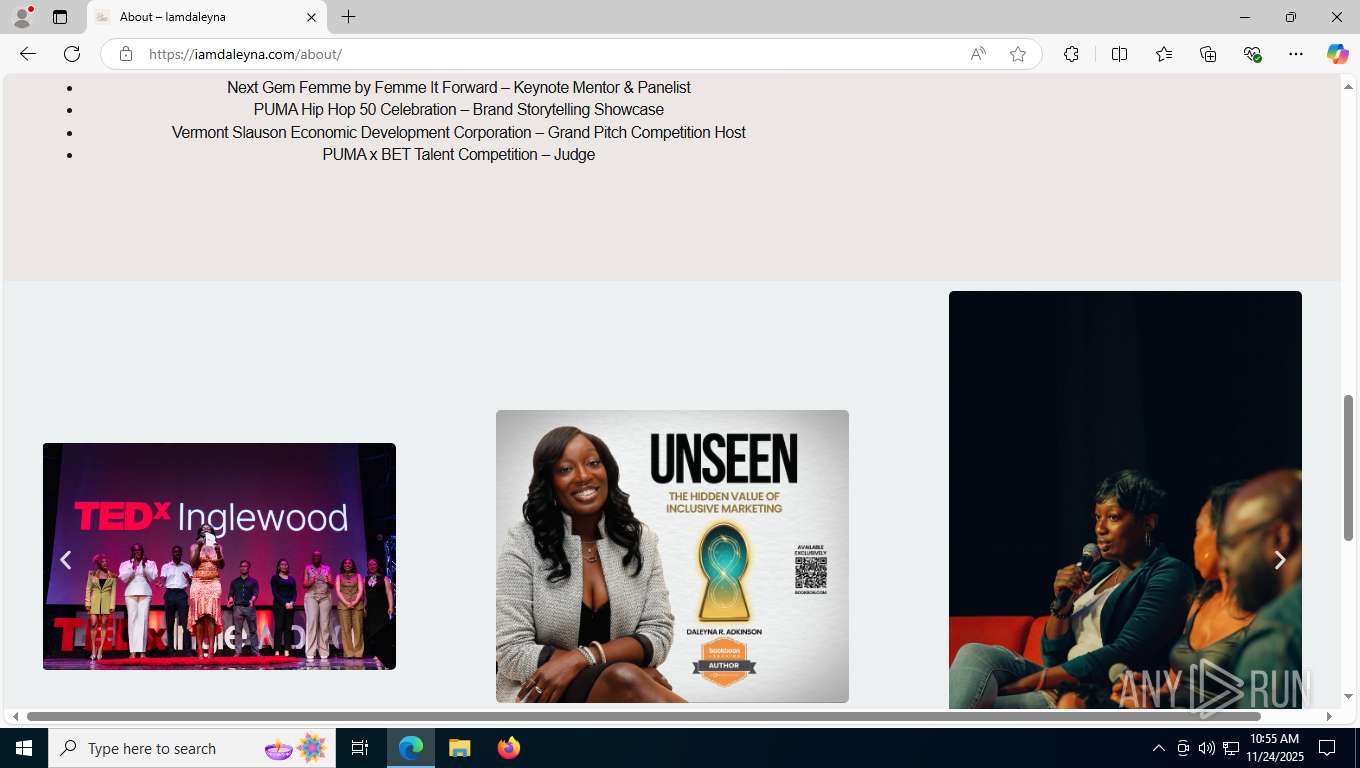Select 'Next Gem Femme by Femme It Forward' line
1360x768 pixels.
pos(459,87)
